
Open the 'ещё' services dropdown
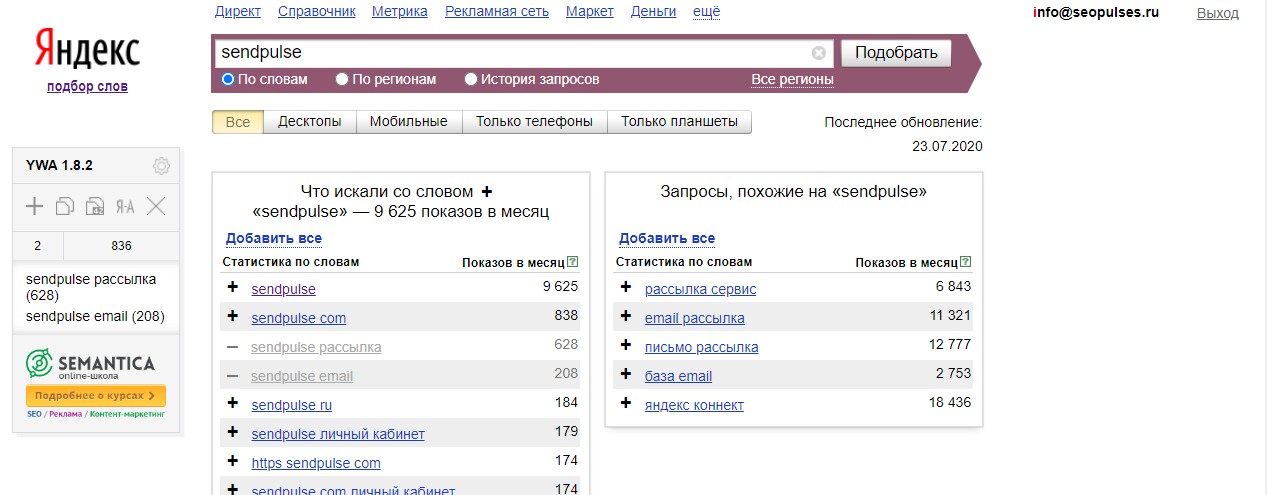pyautogui.click(x=706, y=11)
